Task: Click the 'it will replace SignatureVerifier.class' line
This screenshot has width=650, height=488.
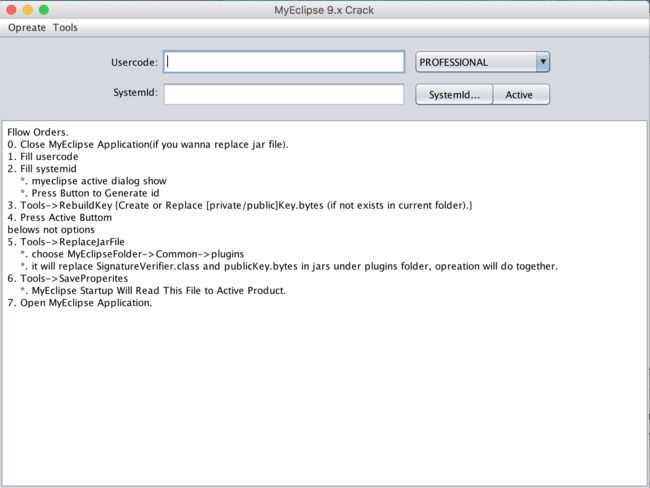Action: click(289, 266)
